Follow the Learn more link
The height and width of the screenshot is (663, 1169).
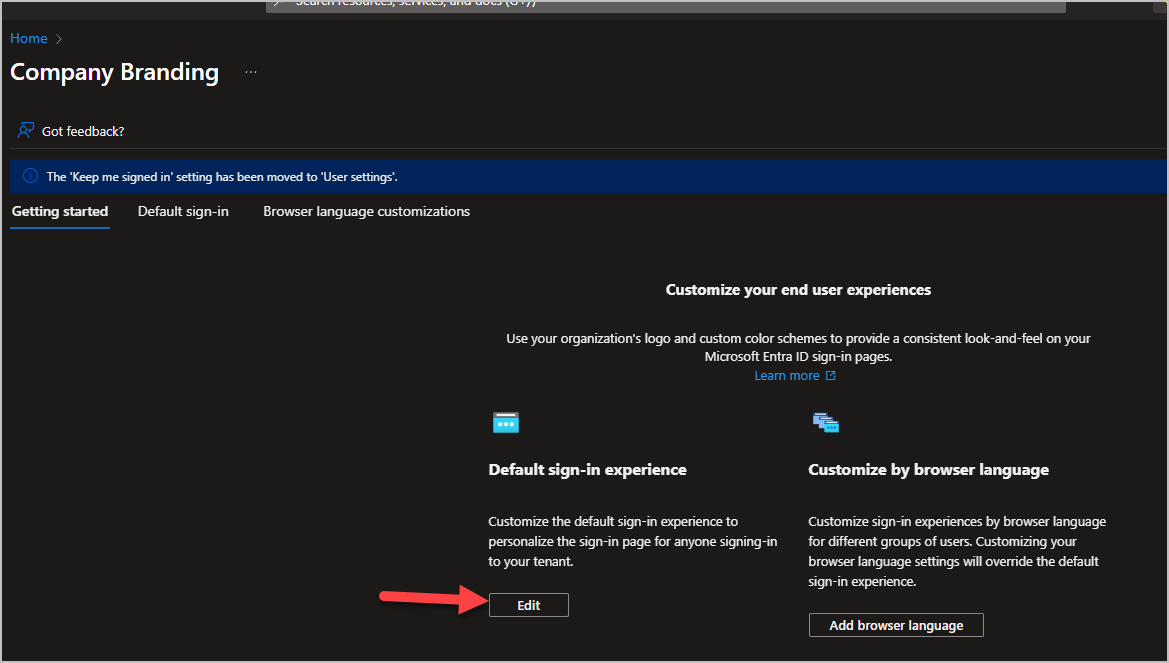[786, 376]
